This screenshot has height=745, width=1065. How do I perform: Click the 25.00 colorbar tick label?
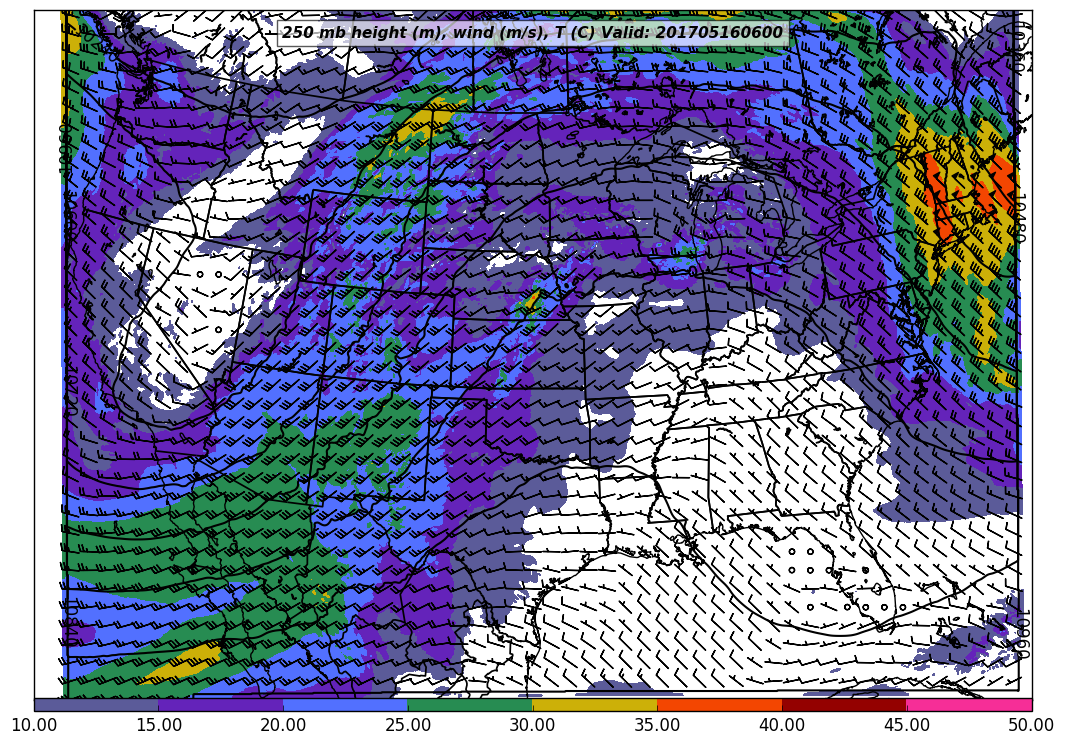pos(408,725)
